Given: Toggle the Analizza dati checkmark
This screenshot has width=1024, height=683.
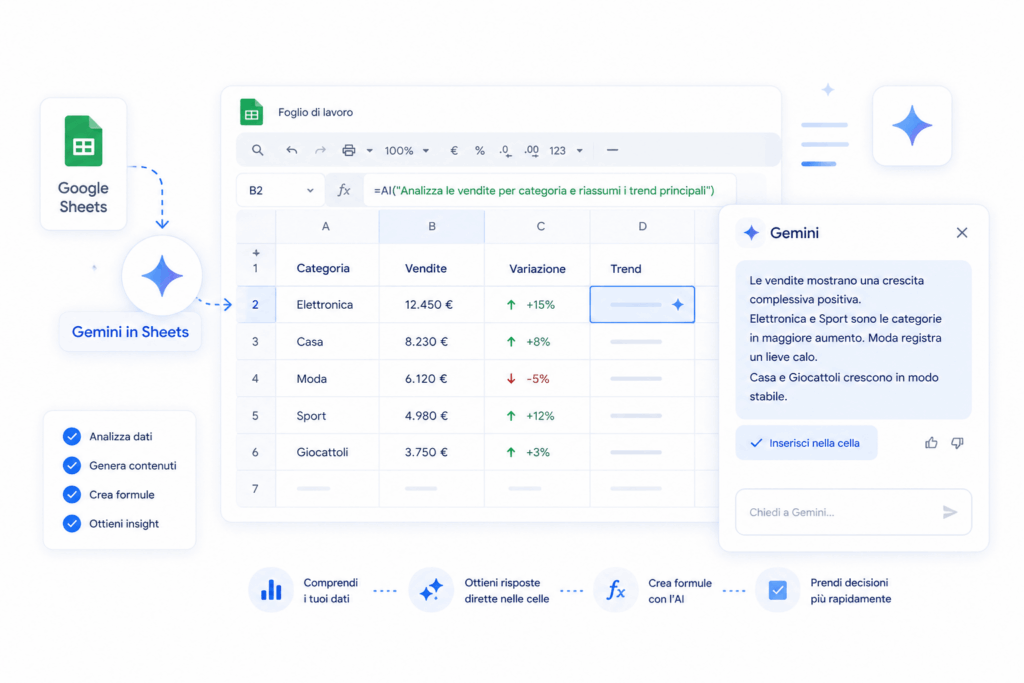Looking at the screenshot, I should click(x=72, y=436).
